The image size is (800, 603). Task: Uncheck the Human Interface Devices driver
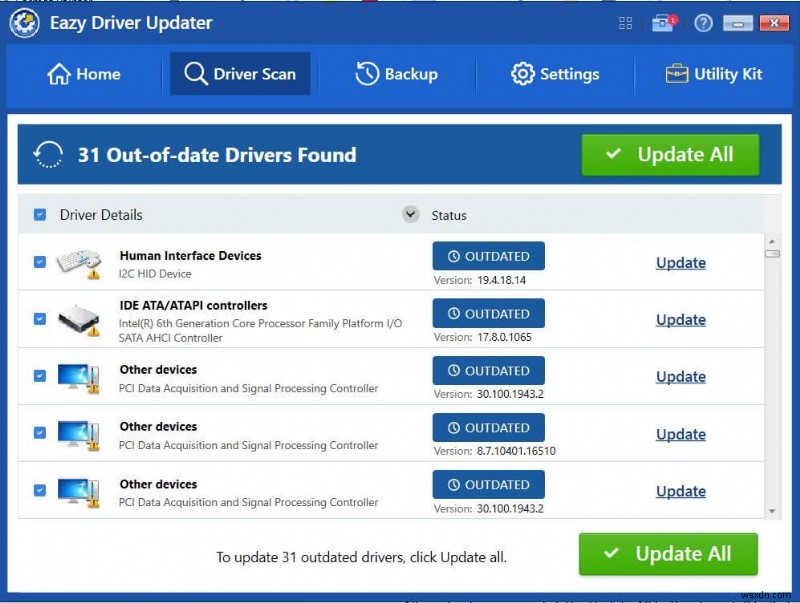[40, 262]
